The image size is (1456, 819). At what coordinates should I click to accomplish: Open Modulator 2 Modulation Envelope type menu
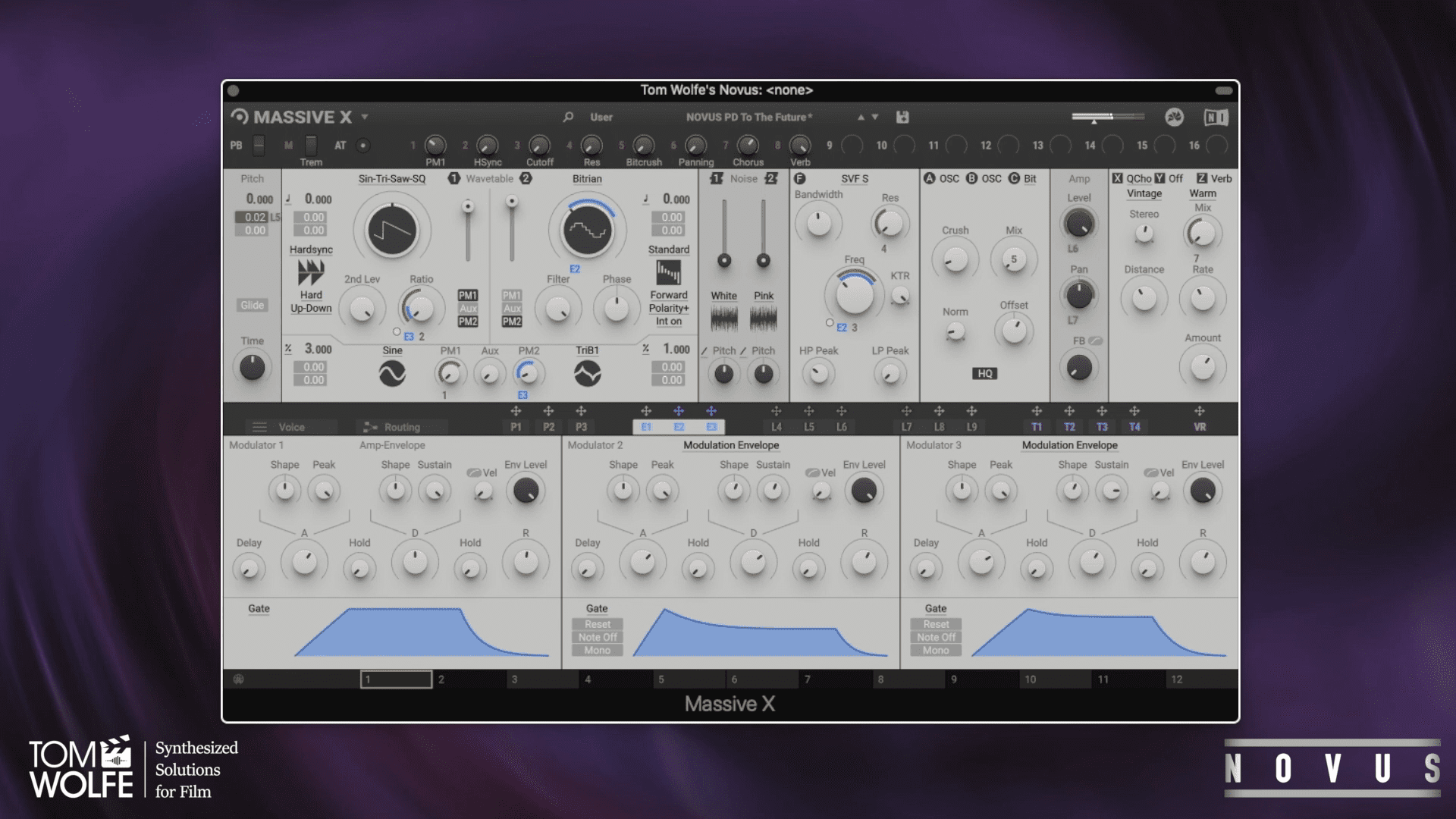tap(731, 445)
